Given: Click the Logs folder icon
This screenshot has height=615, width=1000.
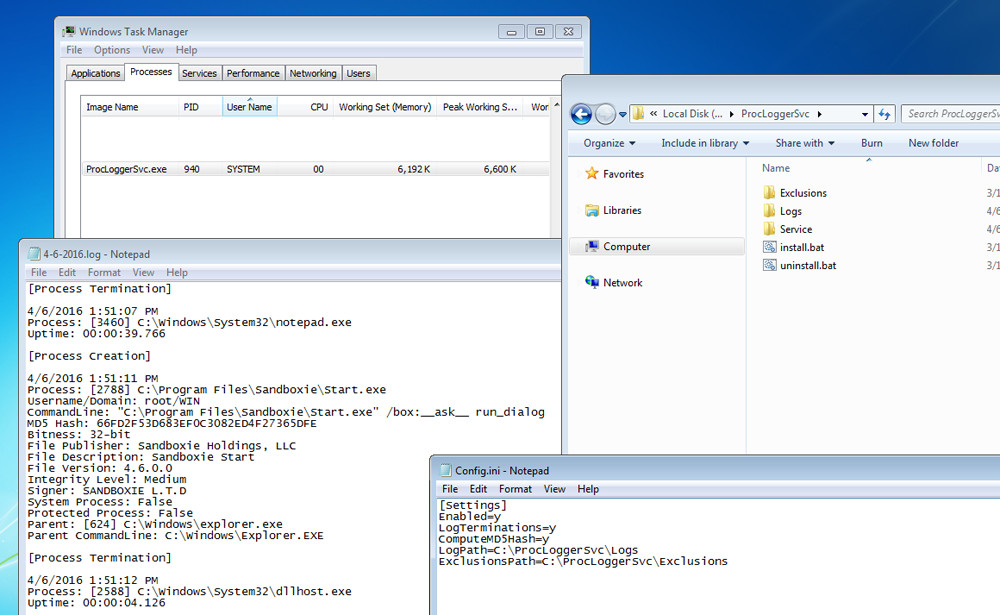Looking at the screenshot, I should [x=769, y=211].
